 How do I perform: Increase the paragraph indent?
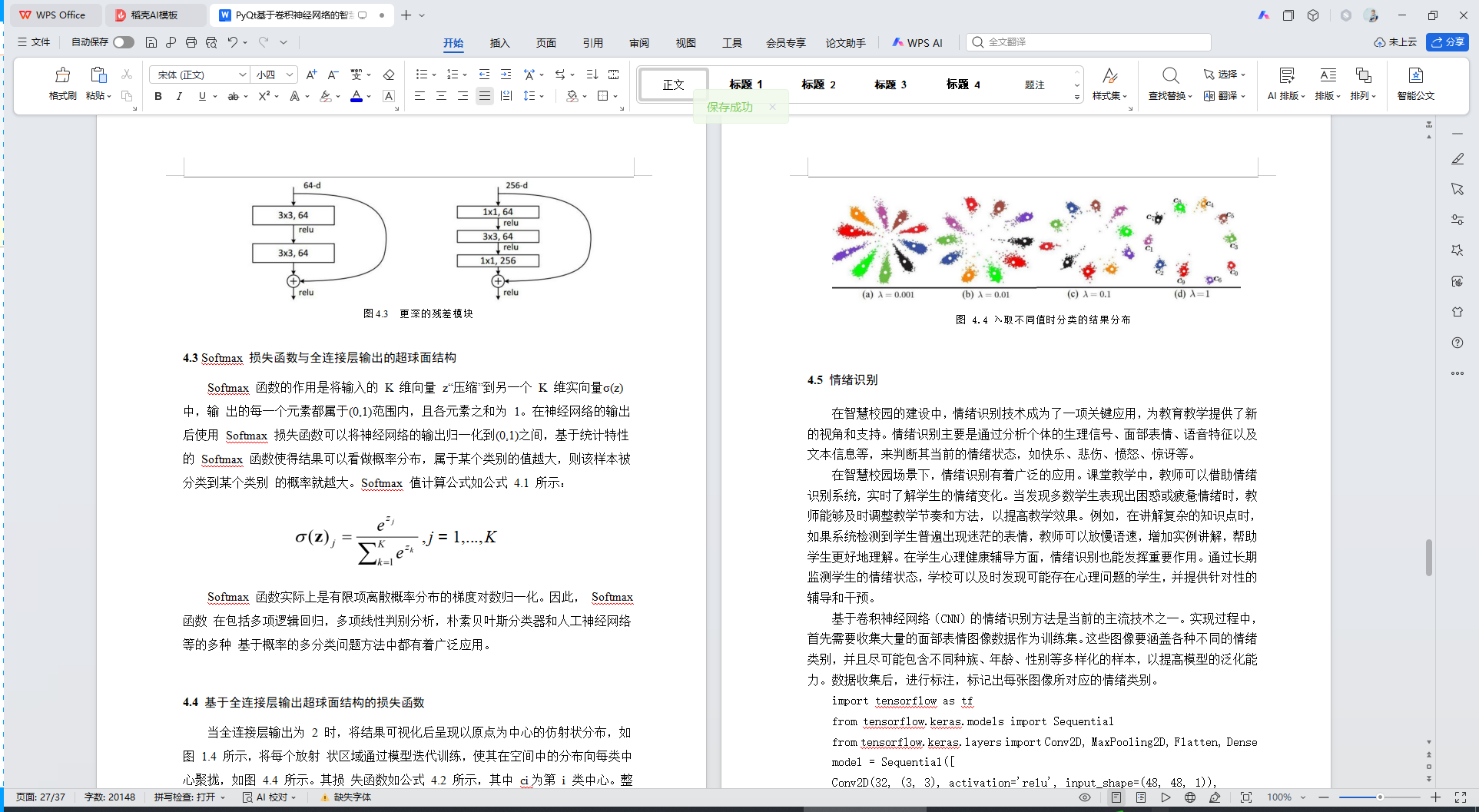click(x=506, y=75)
